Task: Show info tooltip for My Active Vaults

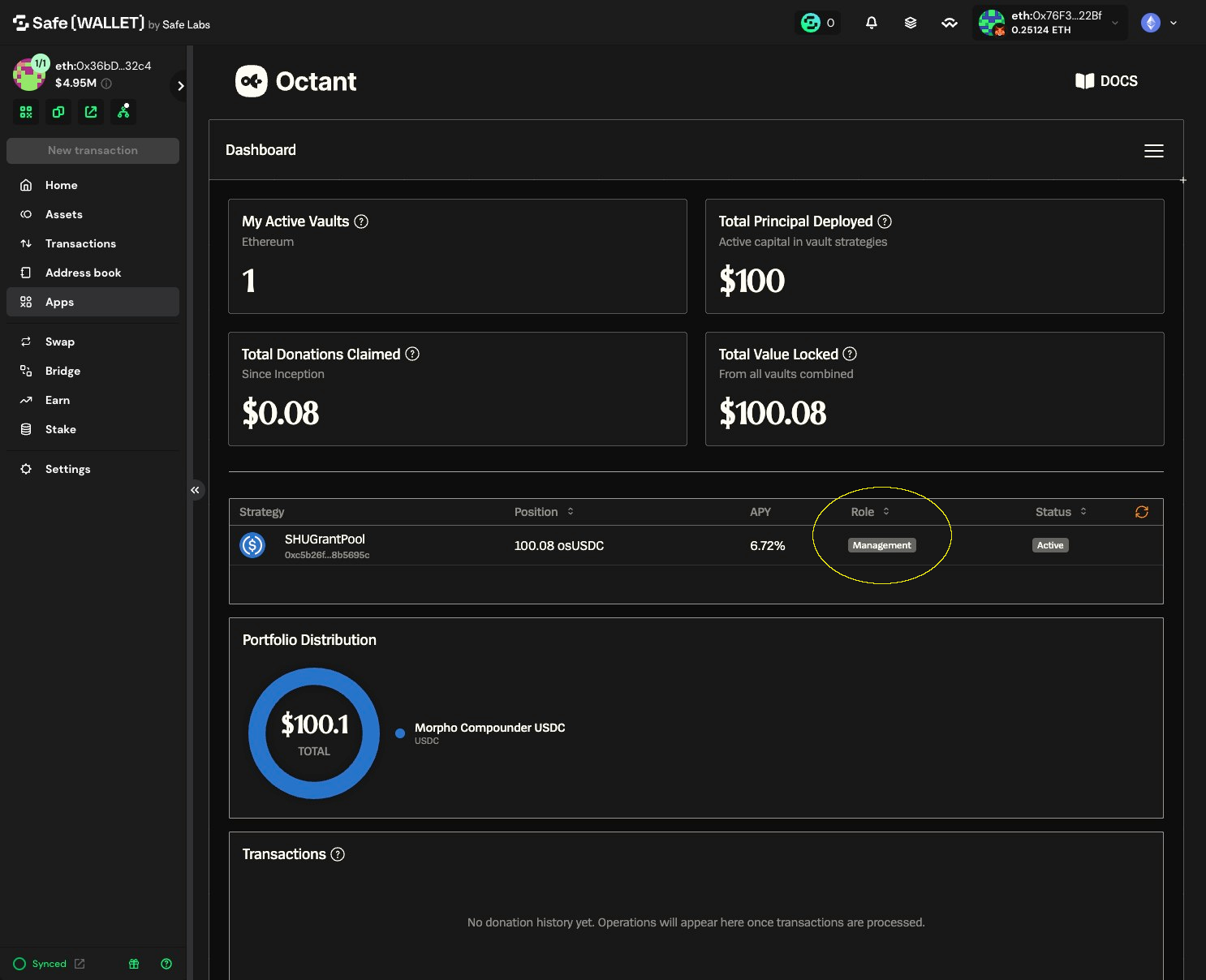Action: 361,221
